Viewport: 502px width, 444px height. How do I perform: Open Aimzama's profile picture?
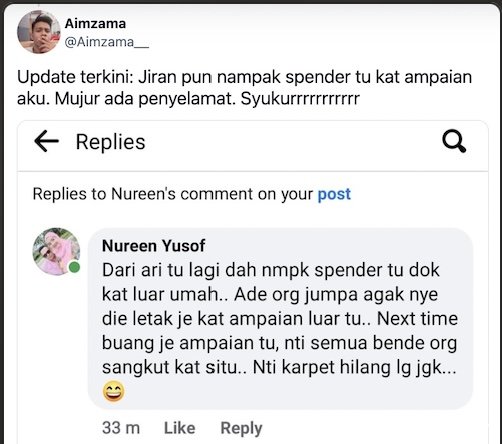coord(39,32)
